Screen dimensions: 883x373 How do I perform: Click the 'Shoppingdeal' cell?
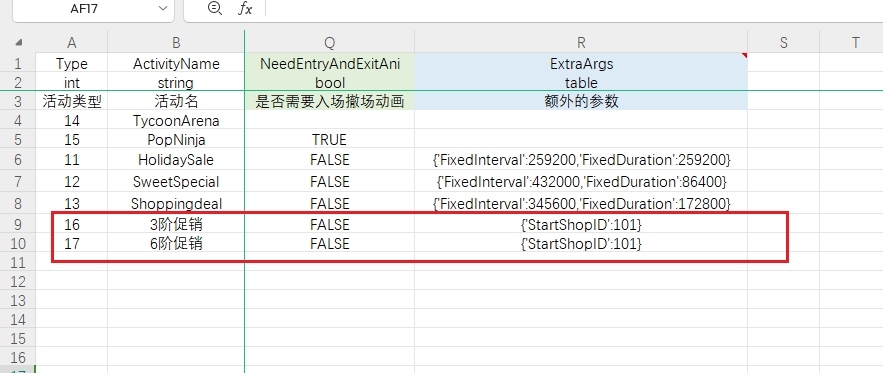point(176,203)
